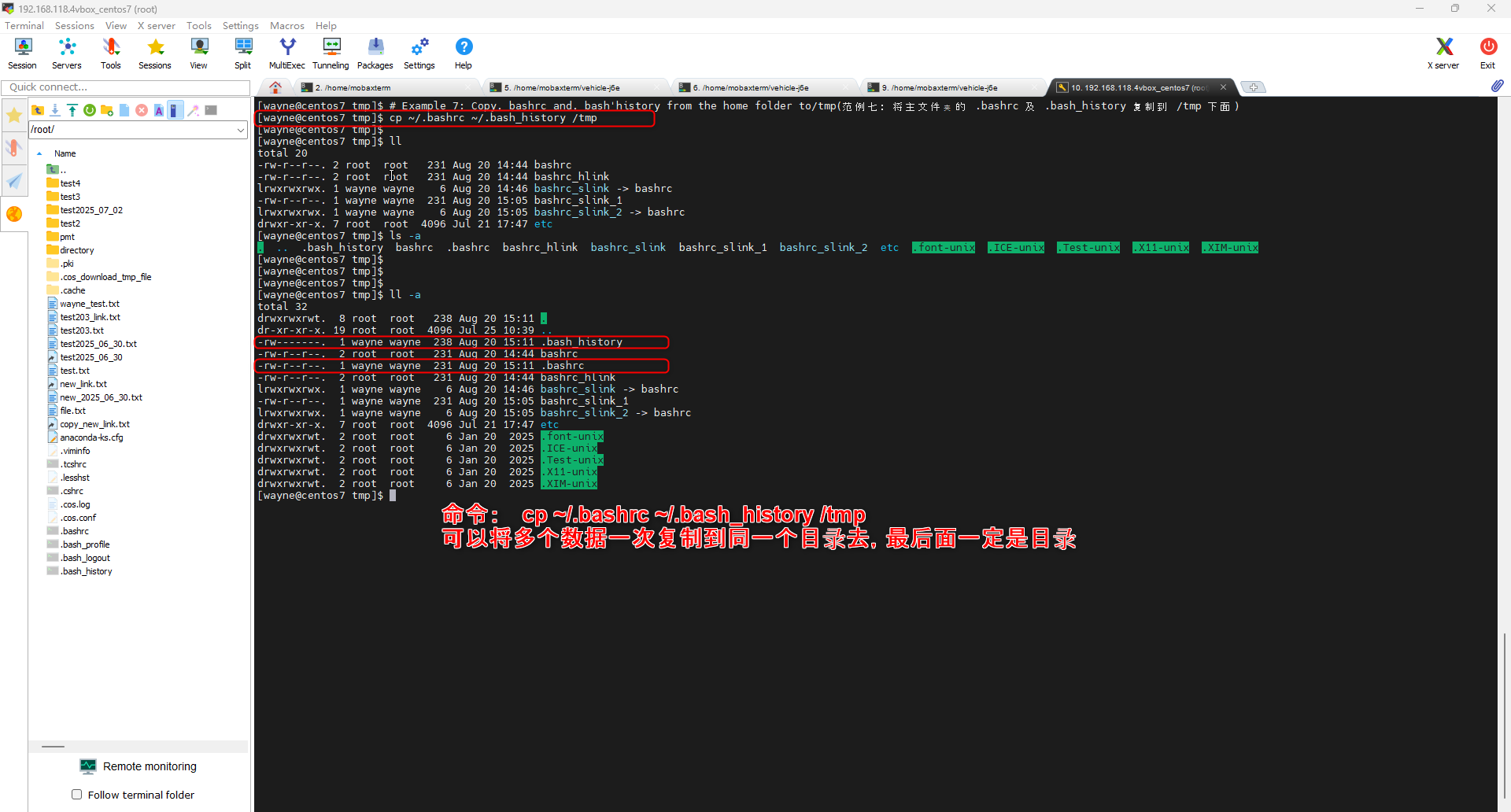
Task: Open the Session toolbar button
Action: (x=22, y=54)
